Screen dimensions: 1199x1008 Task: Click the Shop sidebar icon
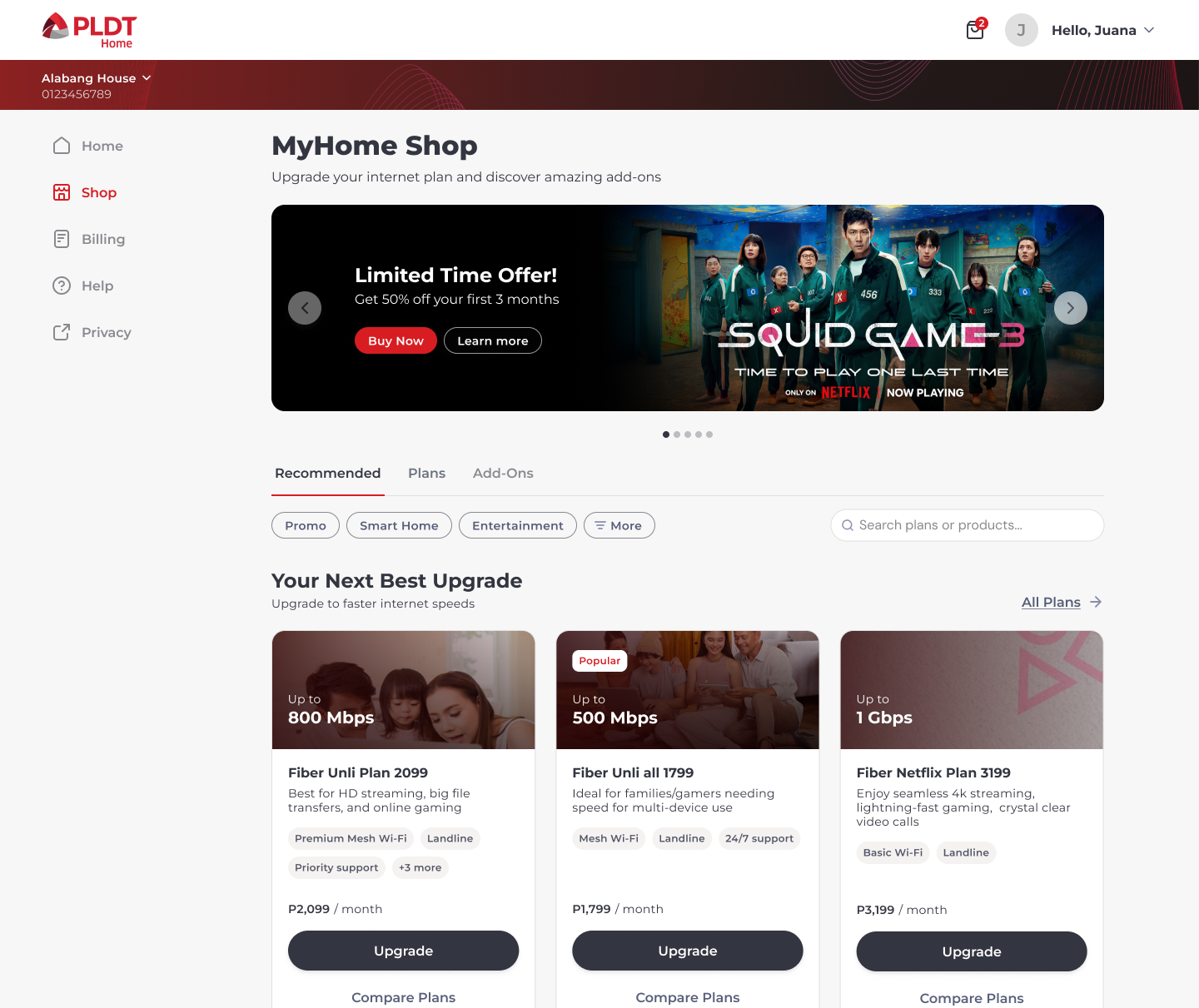[x=62, y=192]
